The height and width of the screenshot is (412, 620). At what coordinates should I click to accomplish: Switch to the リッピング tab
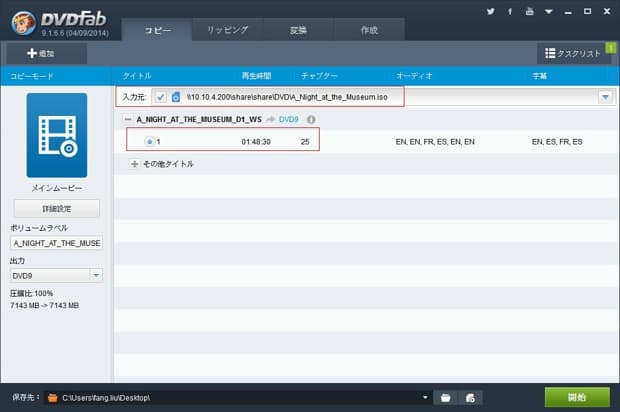pyautogui.click(x=227, y=30)
